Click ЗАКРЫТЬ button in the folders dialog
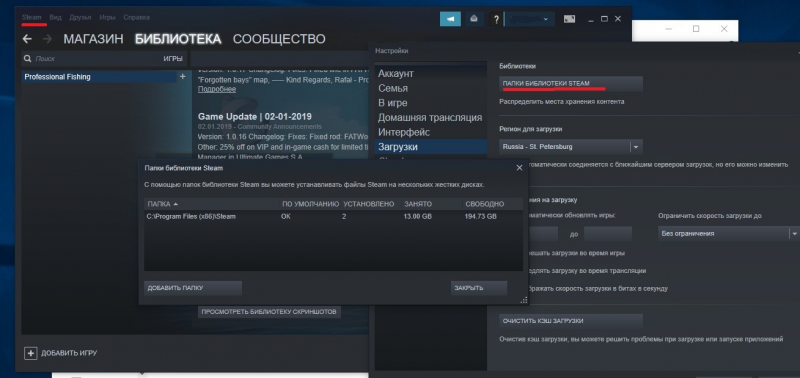The image size is (800, 378). (x=479, y=288)
